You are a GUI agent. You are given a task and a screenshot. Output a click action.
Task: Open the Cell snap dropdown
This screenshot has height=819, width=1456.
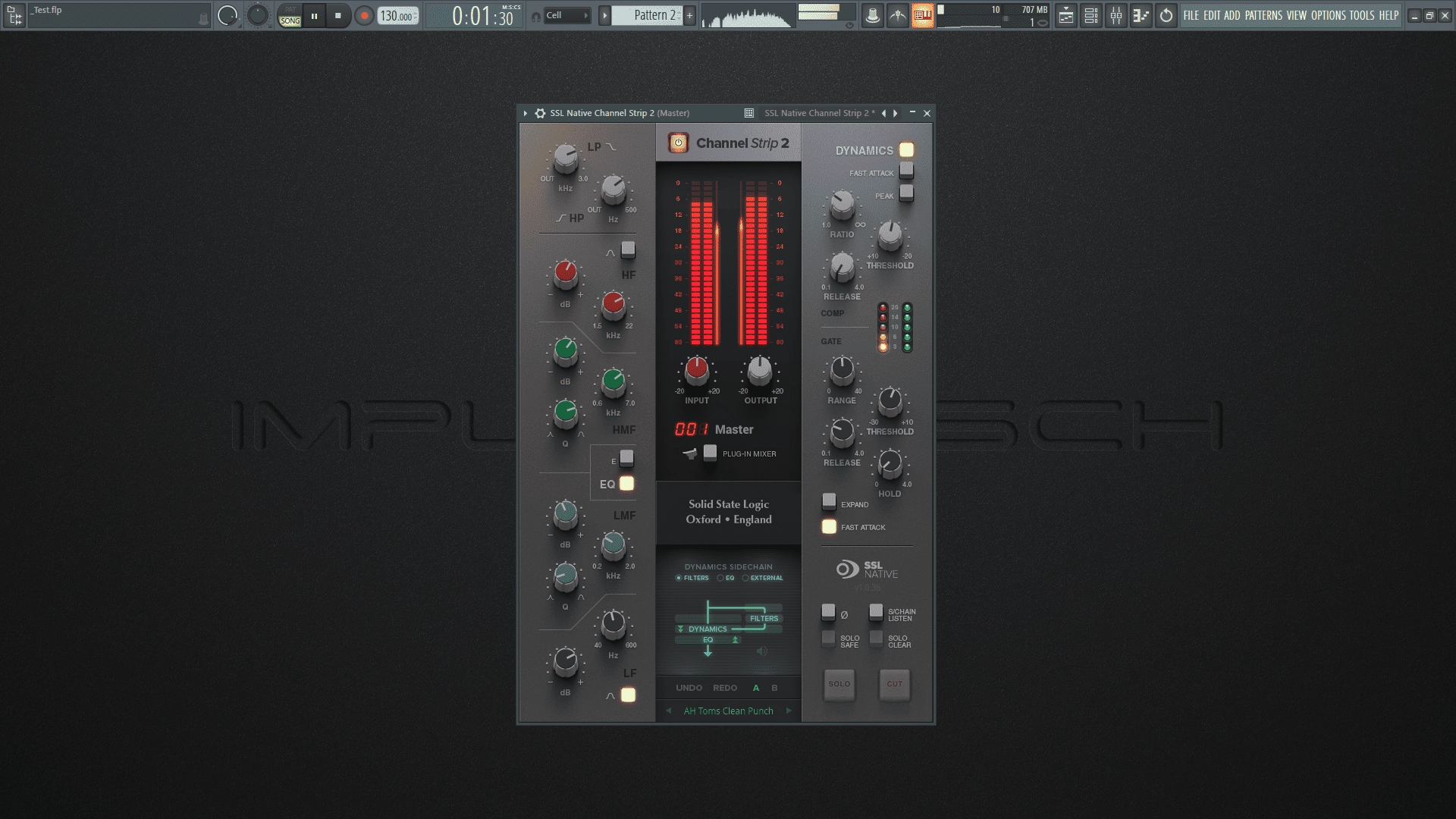pos(567,15)
